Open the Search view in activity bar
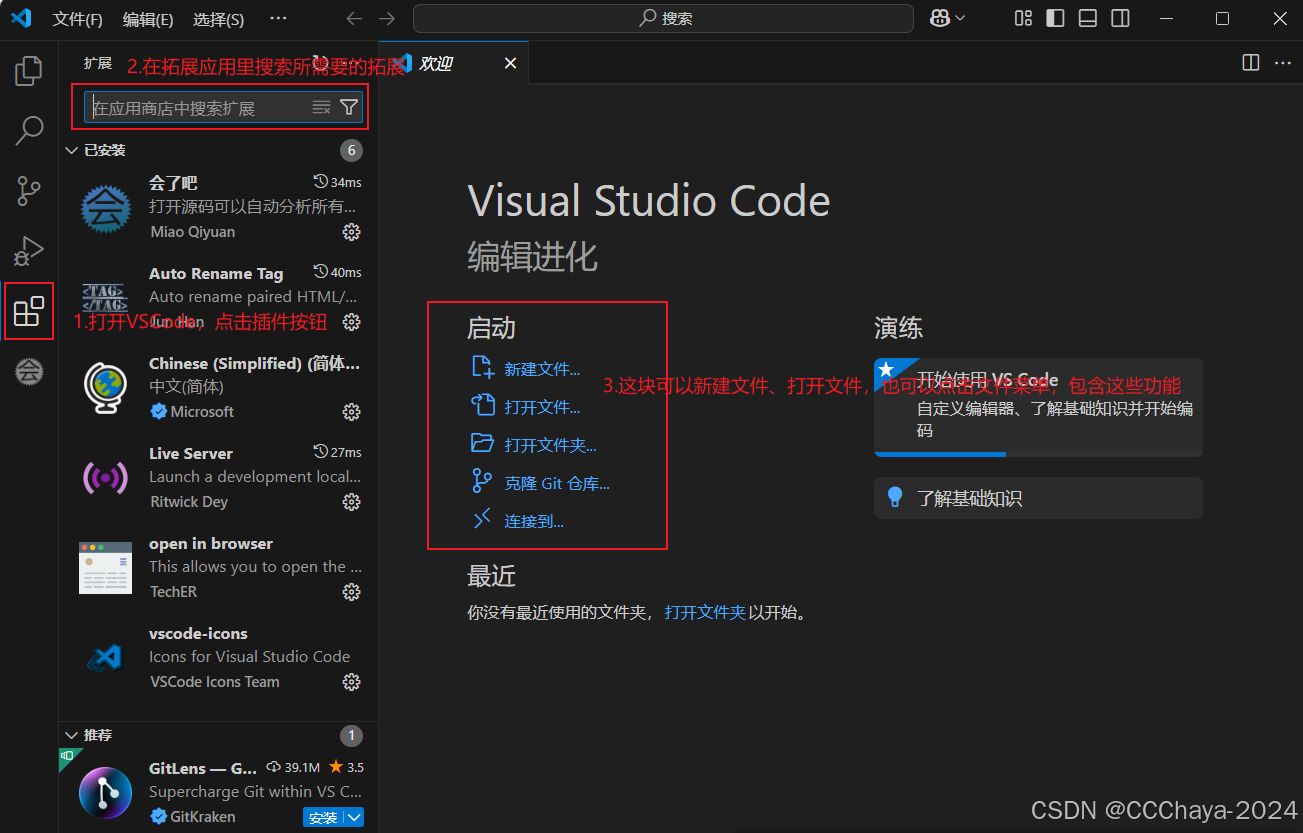 (x=29, y=129)
